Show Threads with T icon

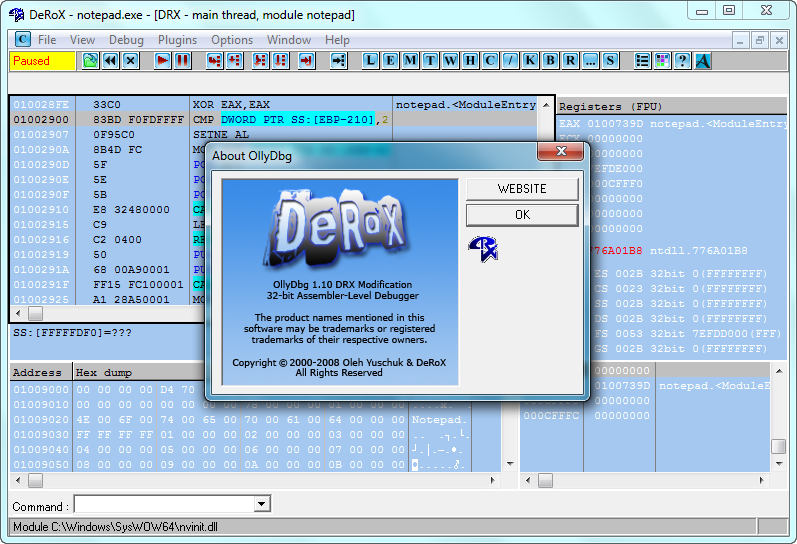click(430, 61)
